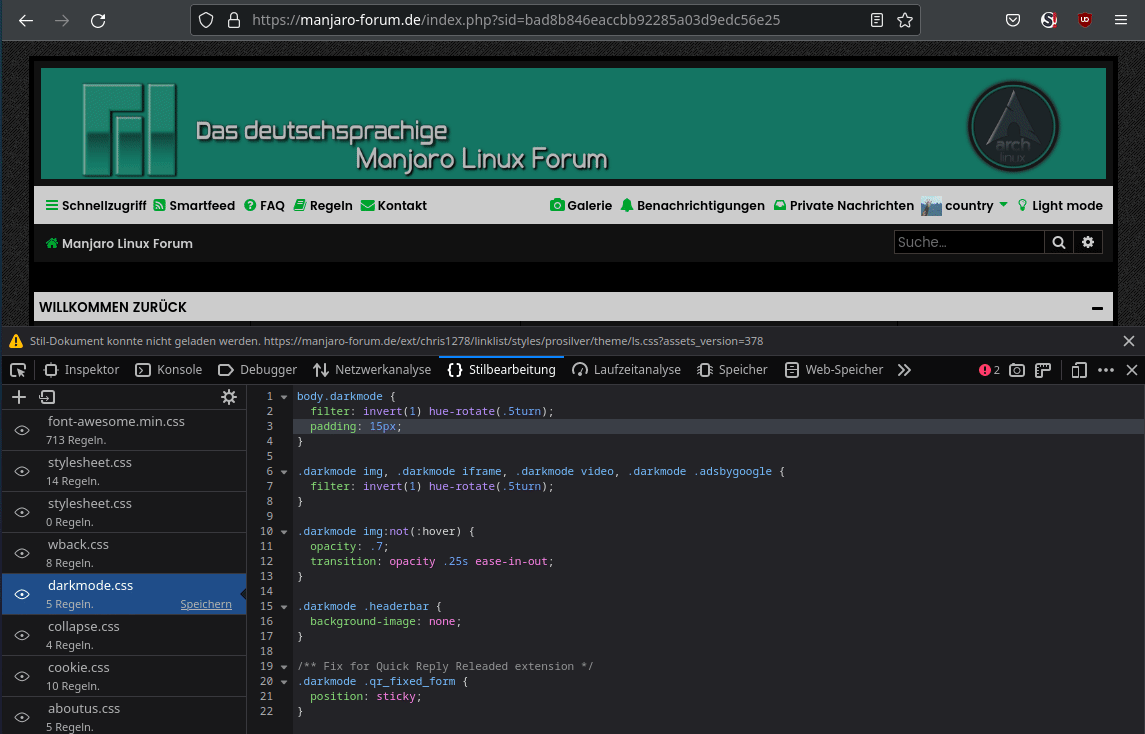Bookmark this page with star icon

click(x=904, y=20)
